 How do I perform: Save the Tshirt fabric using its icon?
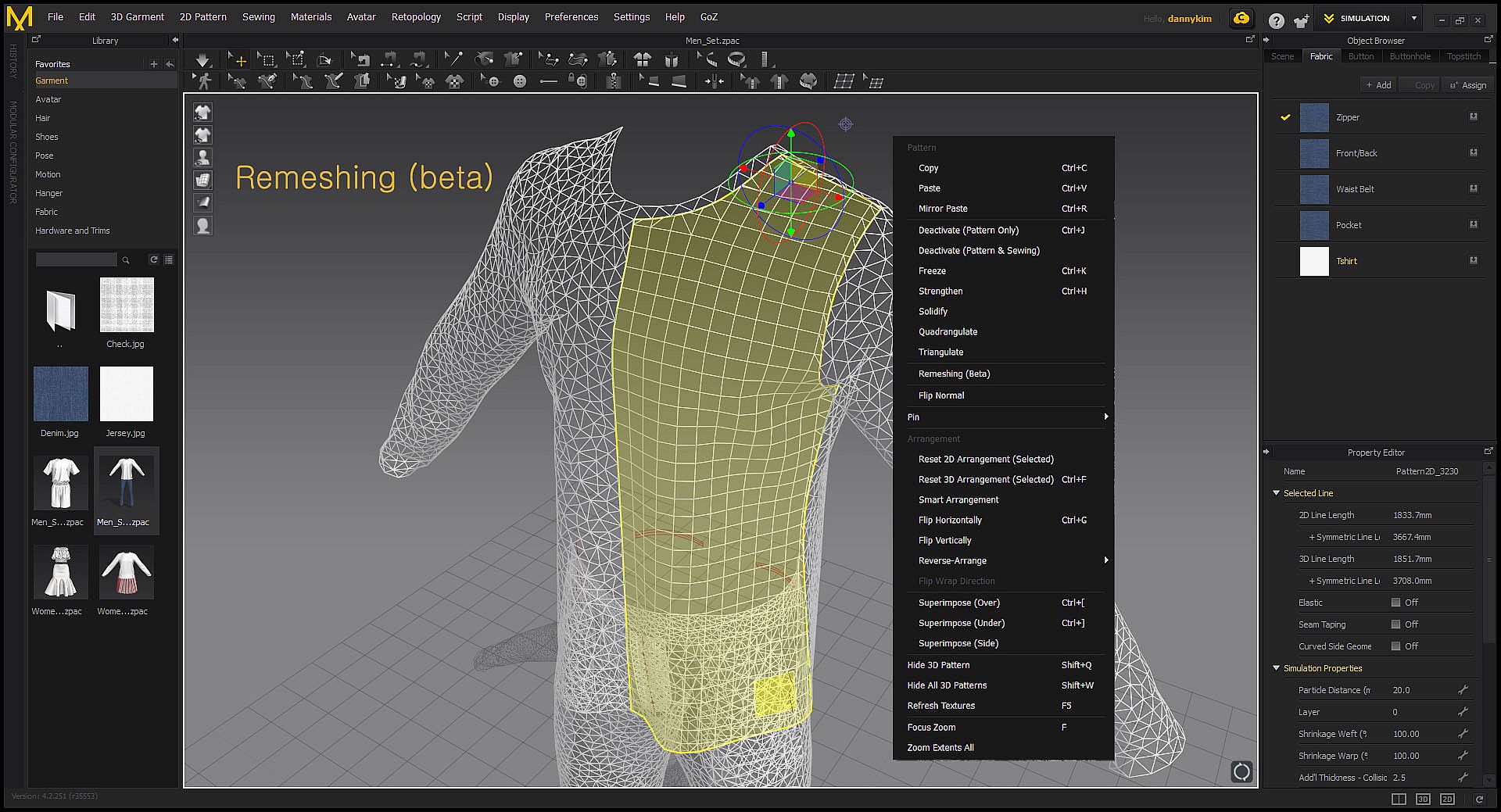(x=1473, y=261)
